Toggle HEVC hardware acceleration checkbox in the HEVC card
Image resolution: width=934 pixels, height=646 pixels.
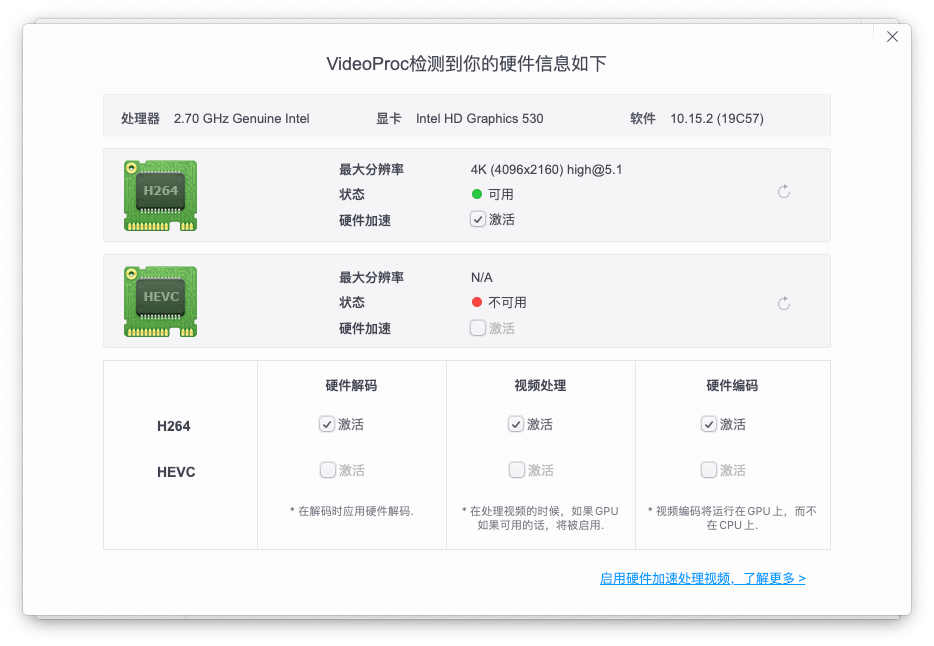(x=478, y=327)
